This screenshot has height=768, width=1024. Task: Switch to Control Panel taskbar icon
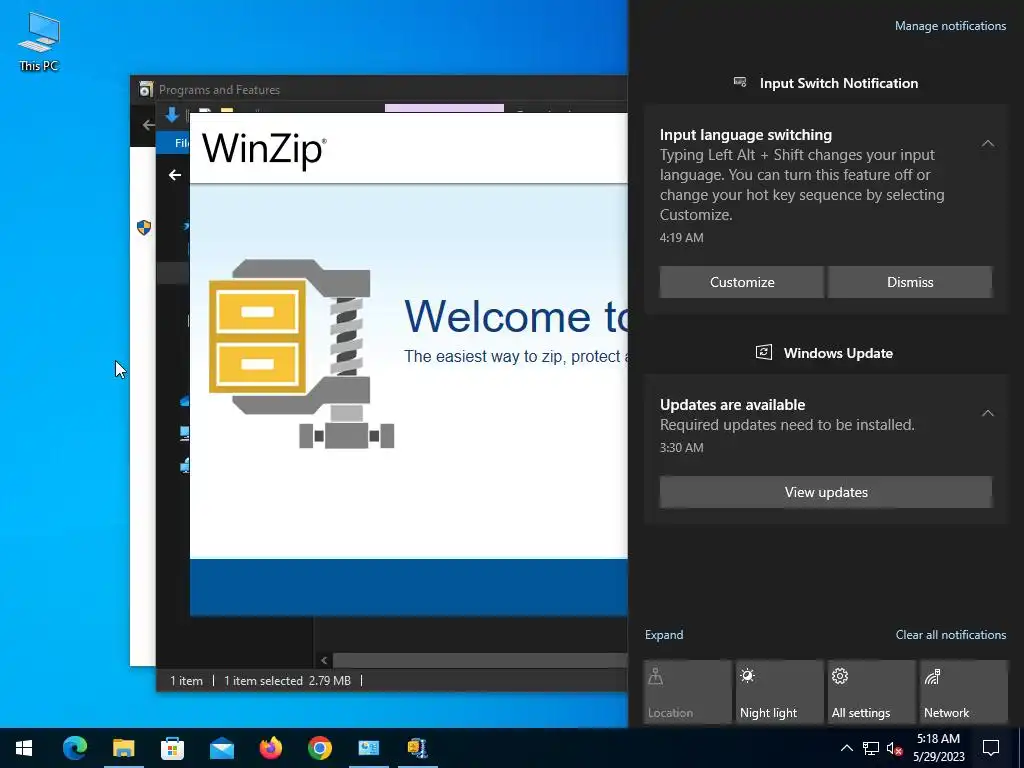[368, 748]
